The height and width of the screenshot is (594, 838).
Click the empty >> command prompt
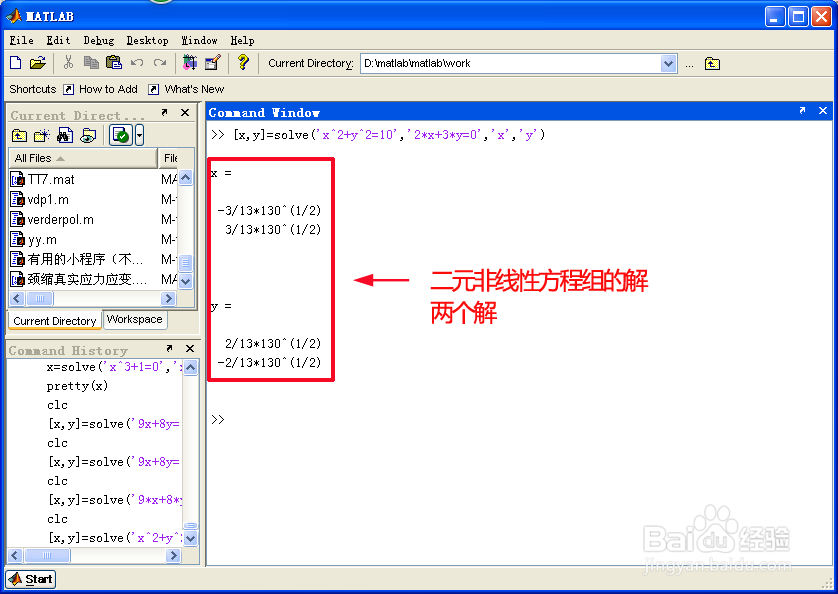click(x=218, y=419)
